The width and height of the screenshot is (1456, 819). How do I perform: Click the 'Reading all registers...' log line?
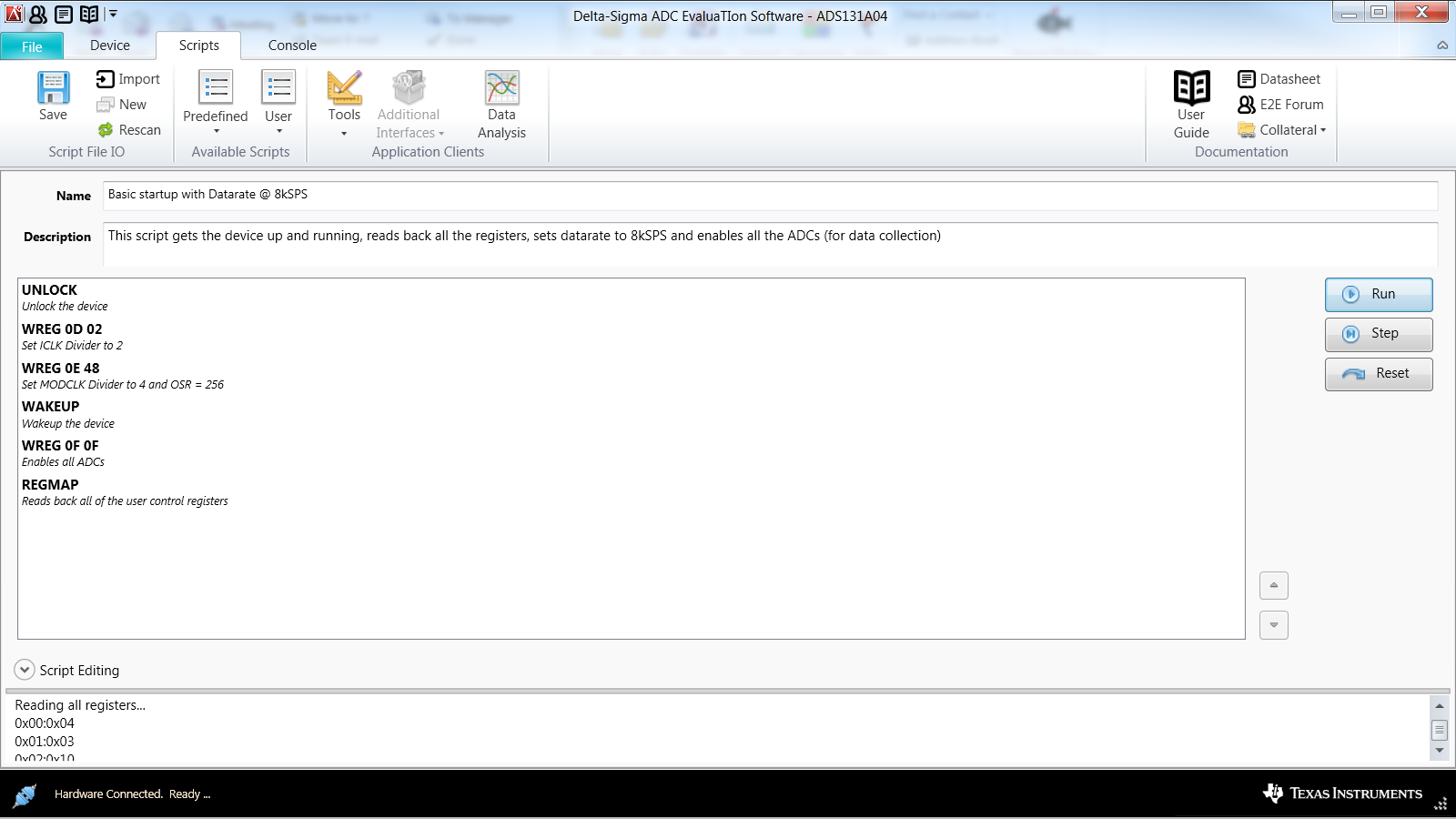(x=80, y=705)
